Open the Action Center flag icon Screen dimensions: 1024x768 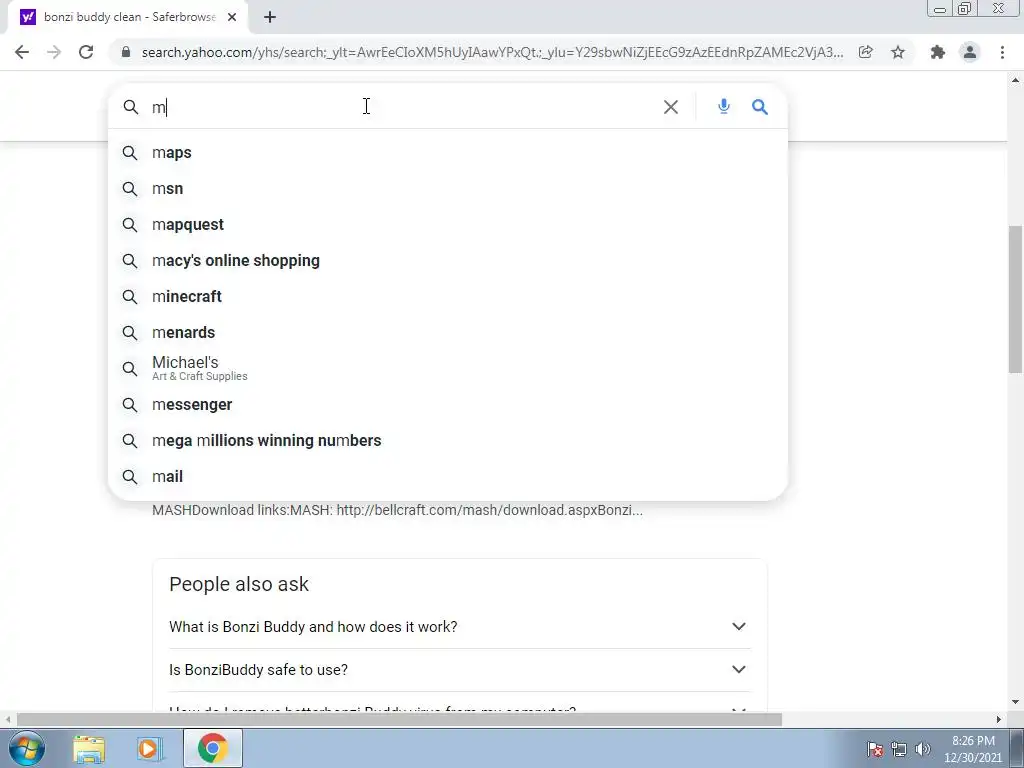pyautogui.click(x=875, y=749)
